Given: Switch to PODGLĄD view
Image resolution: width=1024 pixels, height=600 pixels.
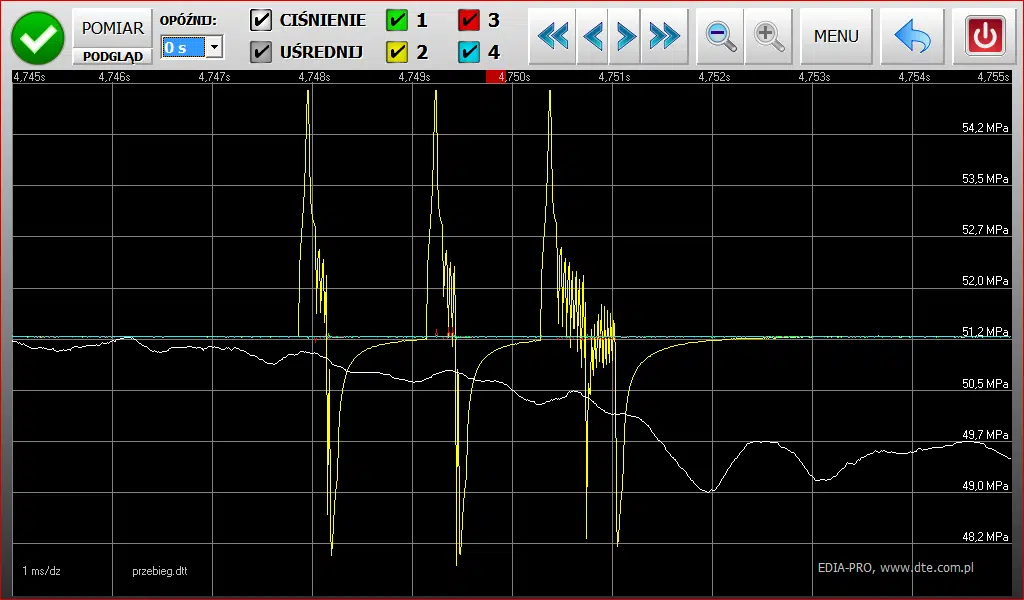Looking at the screenshot, I should click(111, 56).
